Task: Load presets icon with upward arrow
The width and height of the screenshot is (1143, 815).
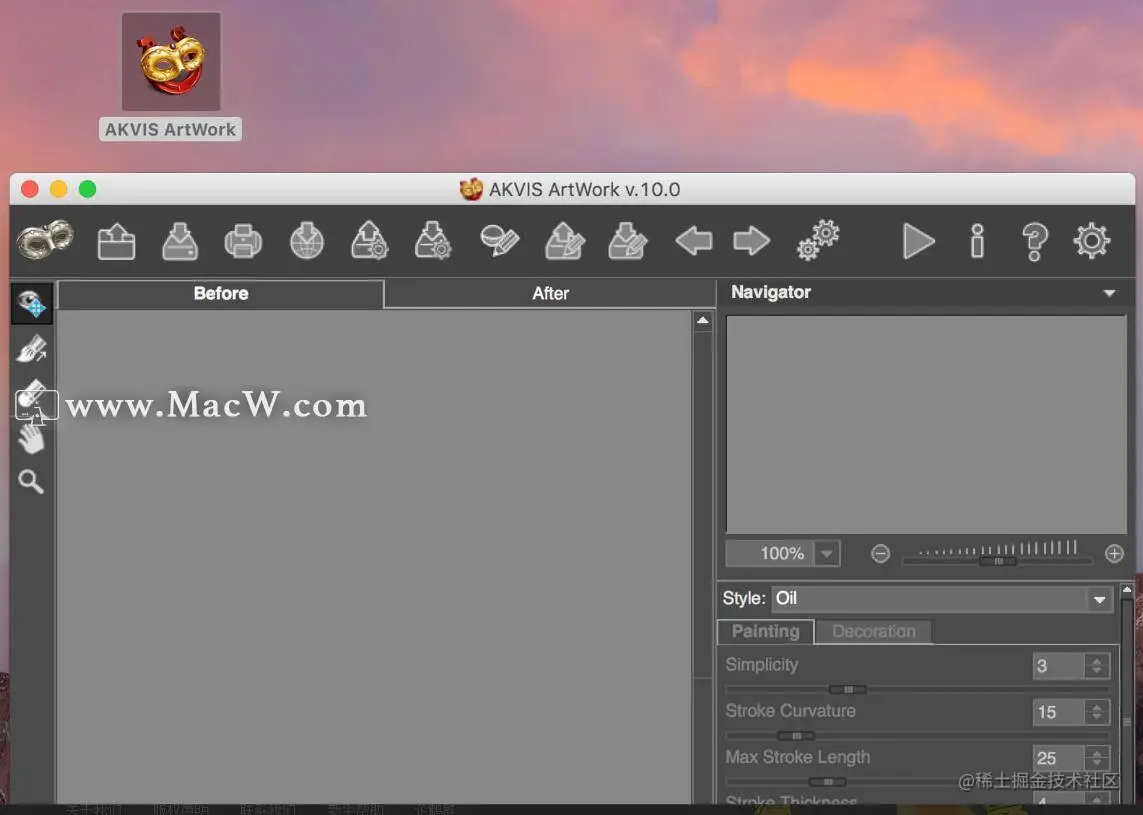Action: [x=370, y=241]
